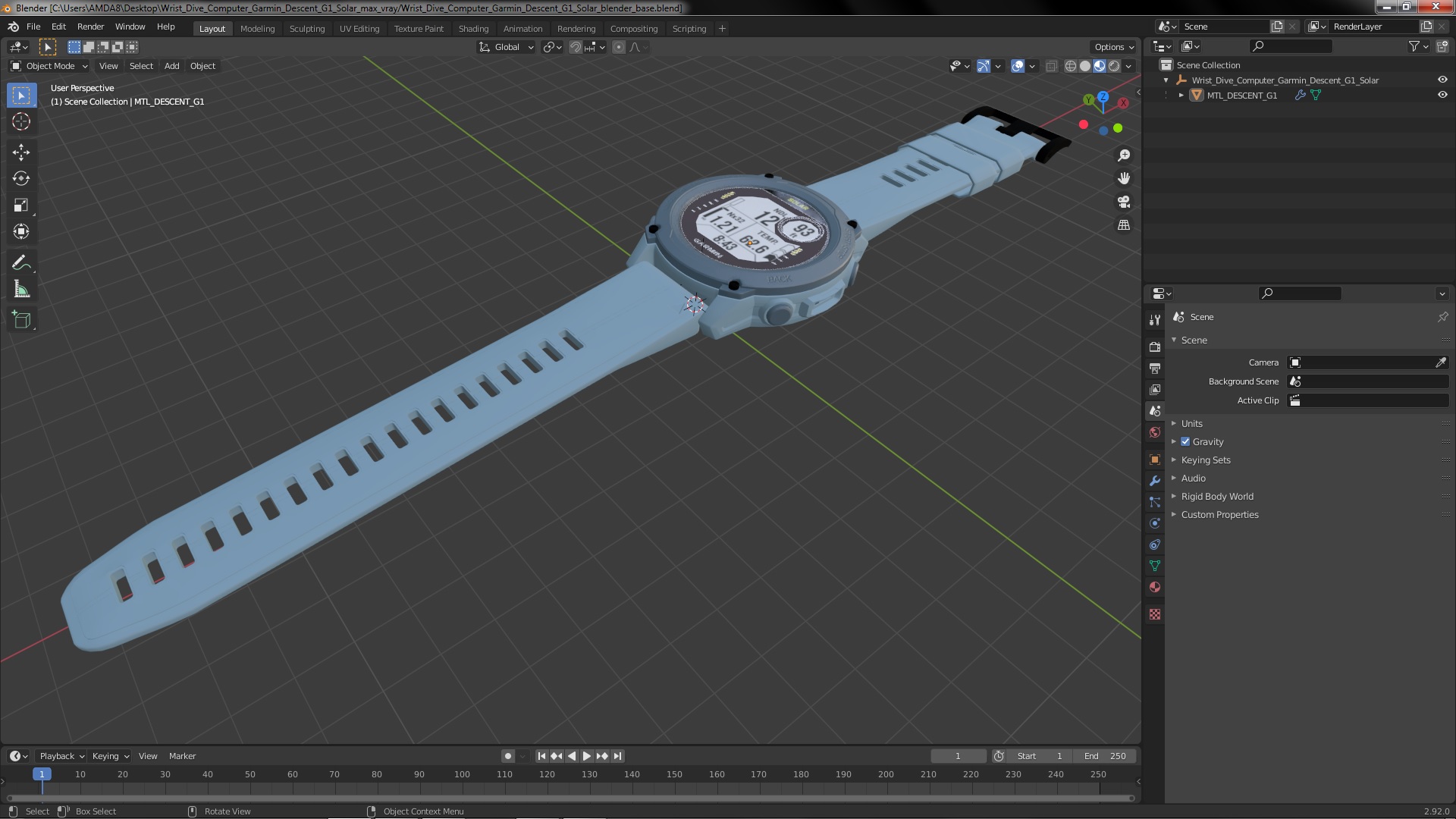1456x819 pixels.
Task: Click Camera selection field
Action: pyautogui.click(x=1360, y=362)
